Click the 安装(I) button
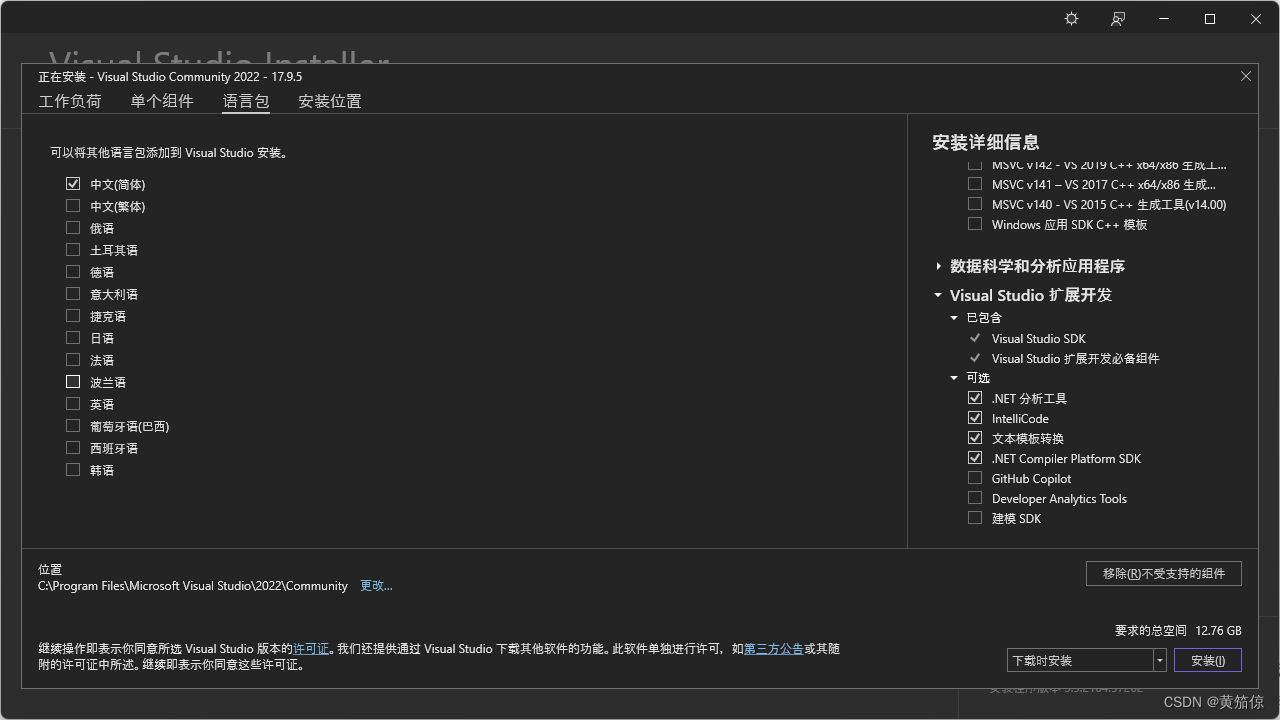Image resolution: width=1280 pixels, height=720 pixels. [1208, 660]
